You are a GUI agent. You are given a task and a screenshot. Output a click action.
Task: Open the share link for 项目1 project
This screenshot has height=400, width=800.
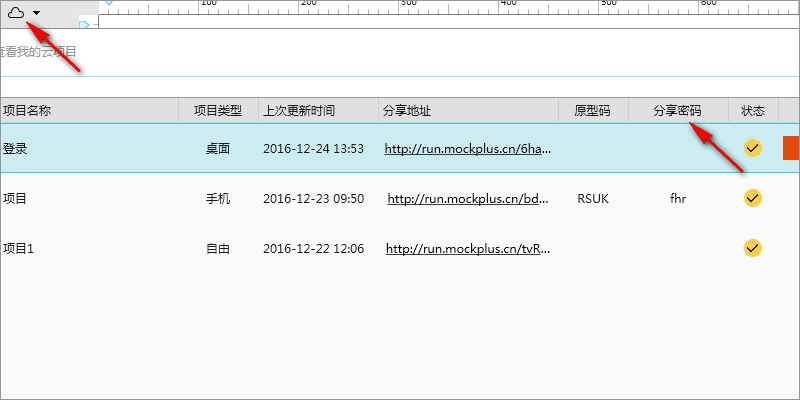pos(467,248)
